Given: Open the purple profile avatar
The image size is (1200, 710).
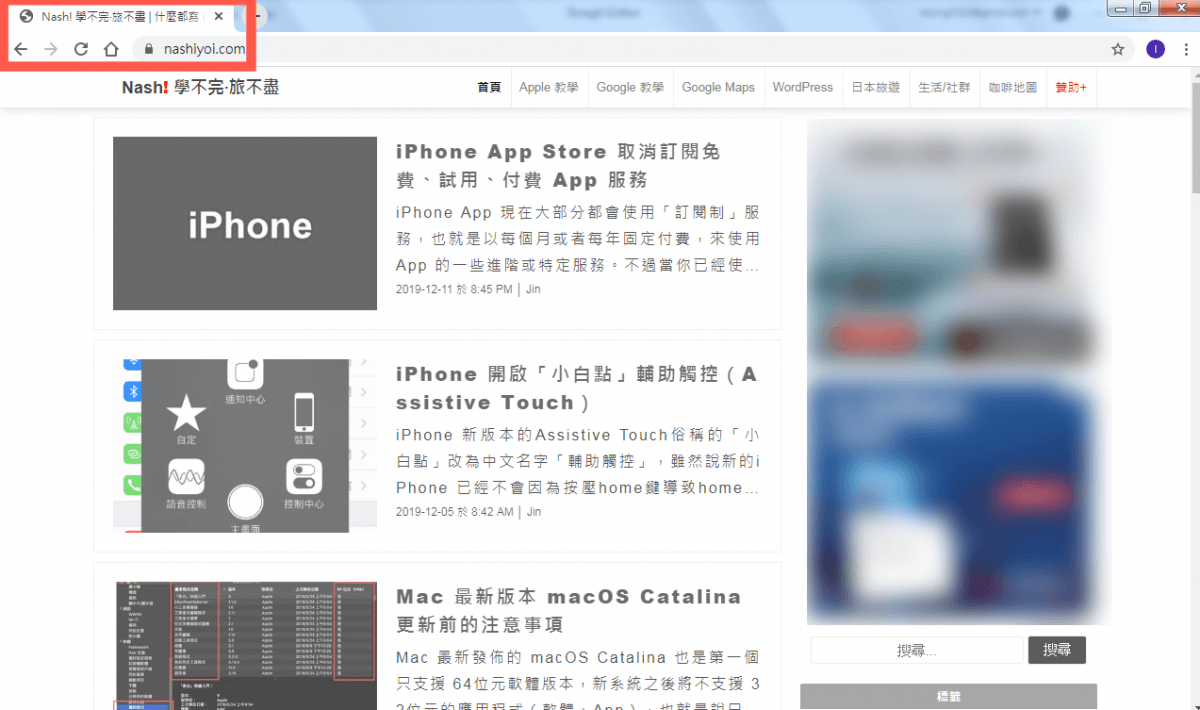Looking at the screenshot, I should point(1155,49).
